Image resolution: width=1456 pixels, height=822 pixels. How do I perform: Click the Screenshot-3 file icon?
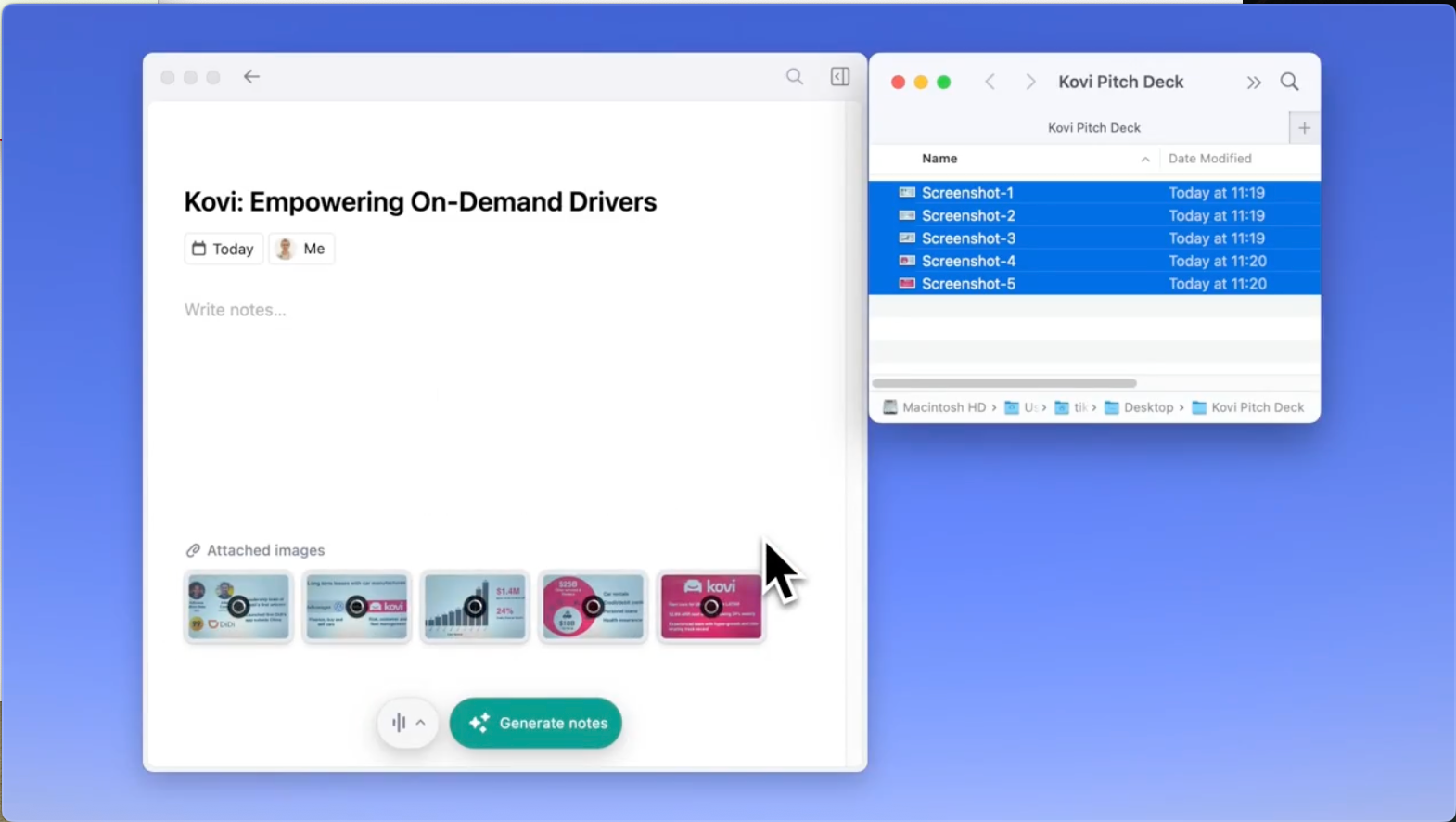tap(907, 238)
